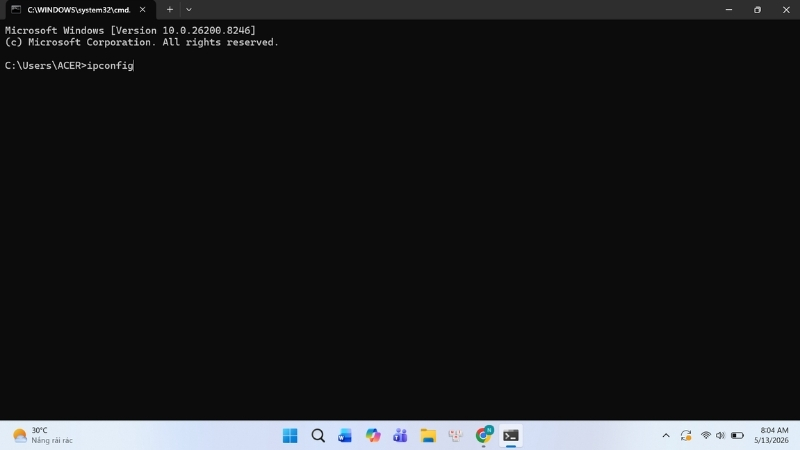Open the sync status tray icon

(686, 436)
